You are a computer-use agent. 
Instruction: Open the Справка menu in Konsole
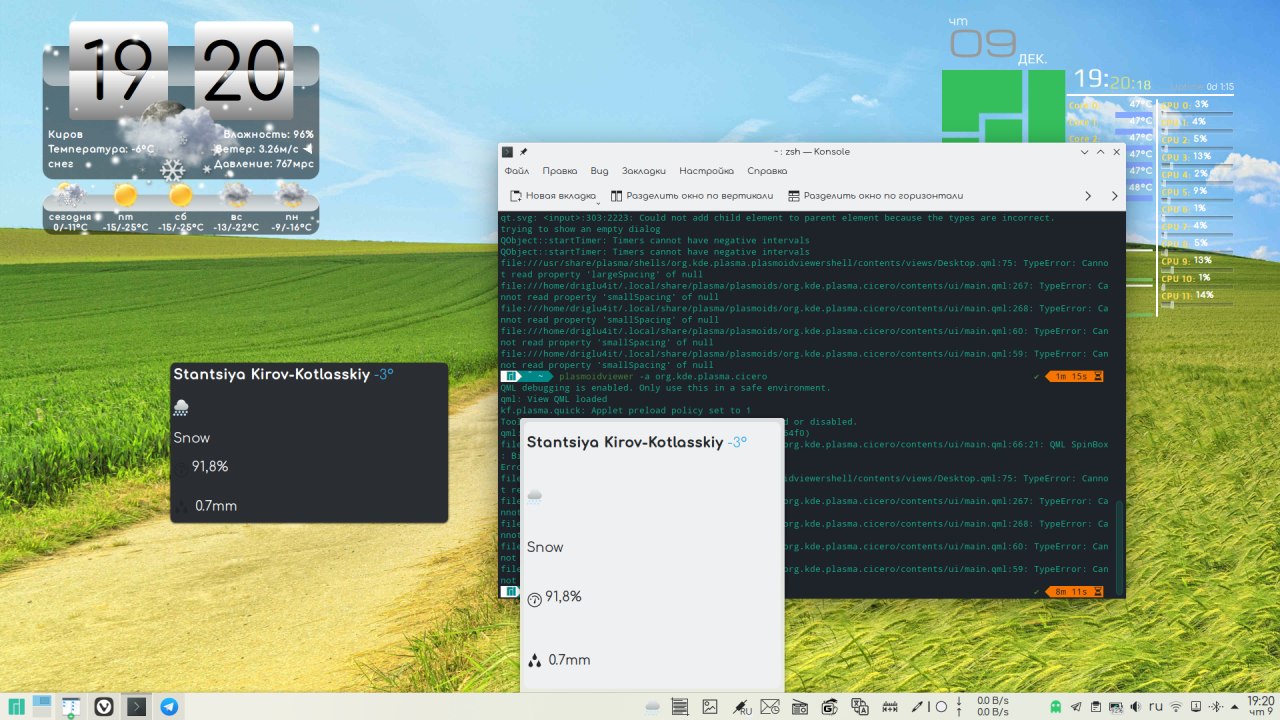[767, 171]
